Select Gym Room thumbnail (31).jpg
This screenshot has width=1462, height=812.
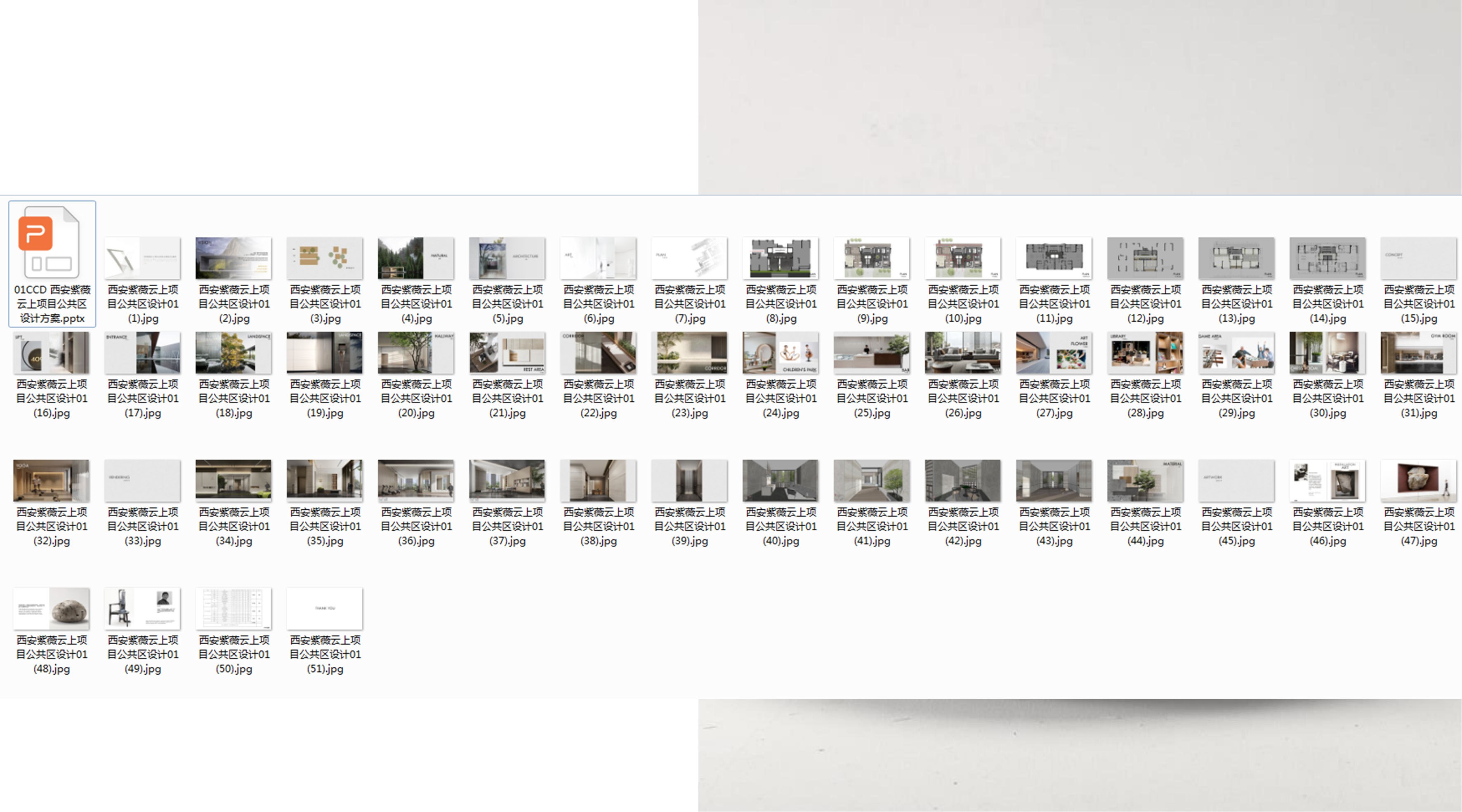coord(1419,353)
